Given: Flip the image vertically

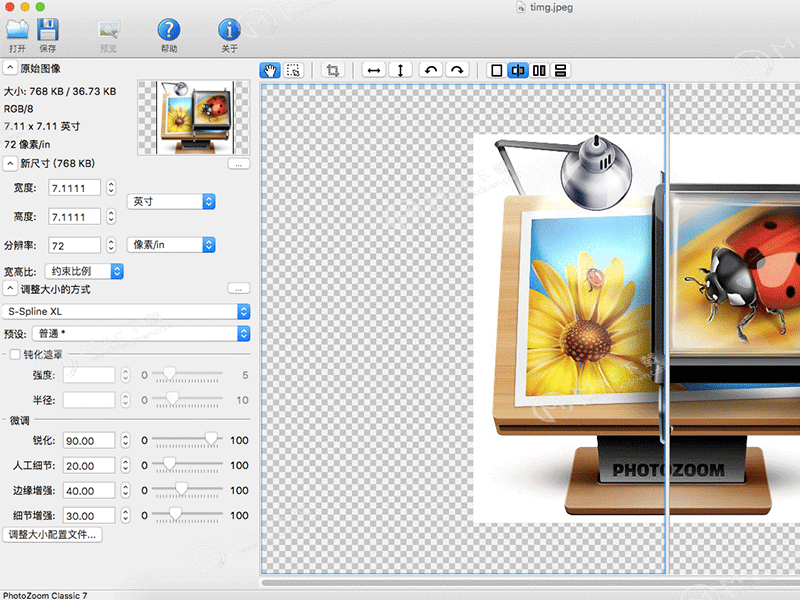Looking at the screenshot, I should 401,70.
